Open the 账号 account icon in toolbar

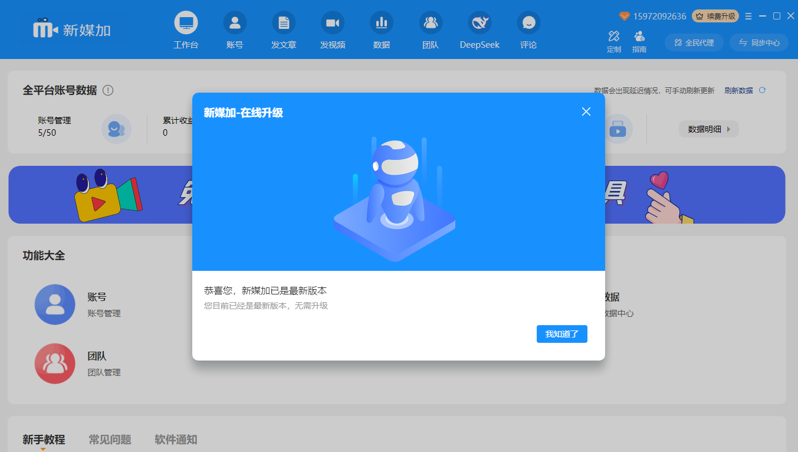[x=235, y=23]
